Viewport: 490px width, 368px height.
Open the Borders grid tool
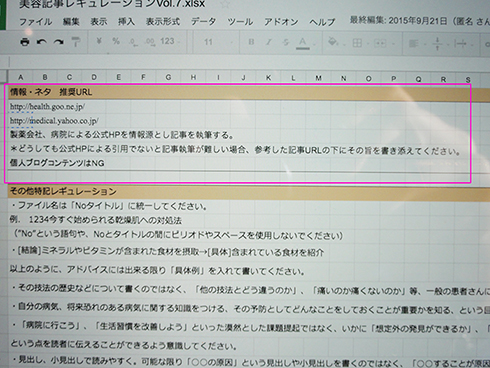357,43
